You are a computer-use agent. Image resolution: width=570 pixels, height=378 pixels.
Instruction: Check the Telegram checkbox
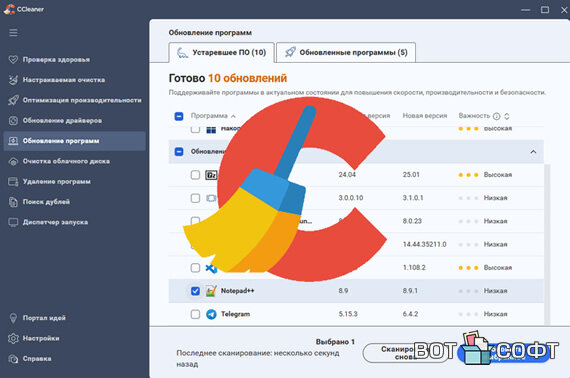195,314
